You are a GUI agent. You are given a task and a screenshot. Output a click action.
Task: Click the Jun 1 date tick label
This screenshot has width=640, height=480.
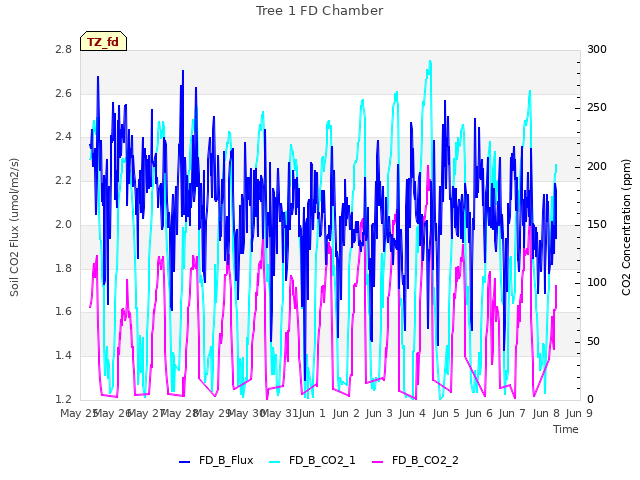[312, 413]
